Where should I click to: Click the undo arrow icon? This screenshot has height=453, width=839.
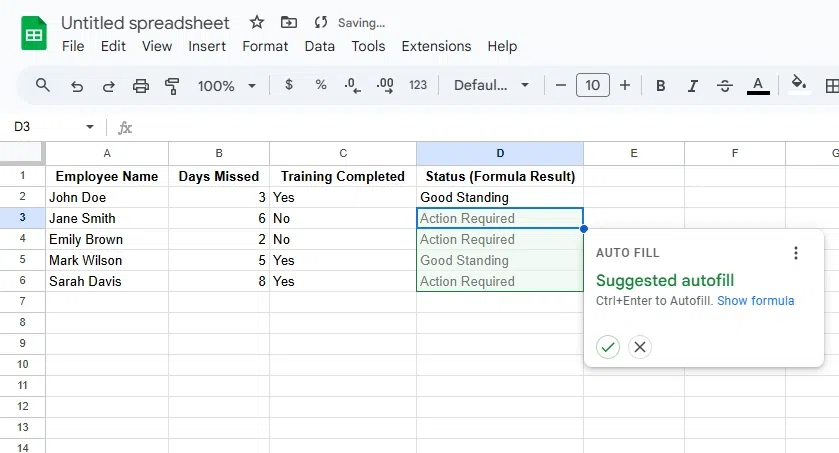(x=77, y=86)
